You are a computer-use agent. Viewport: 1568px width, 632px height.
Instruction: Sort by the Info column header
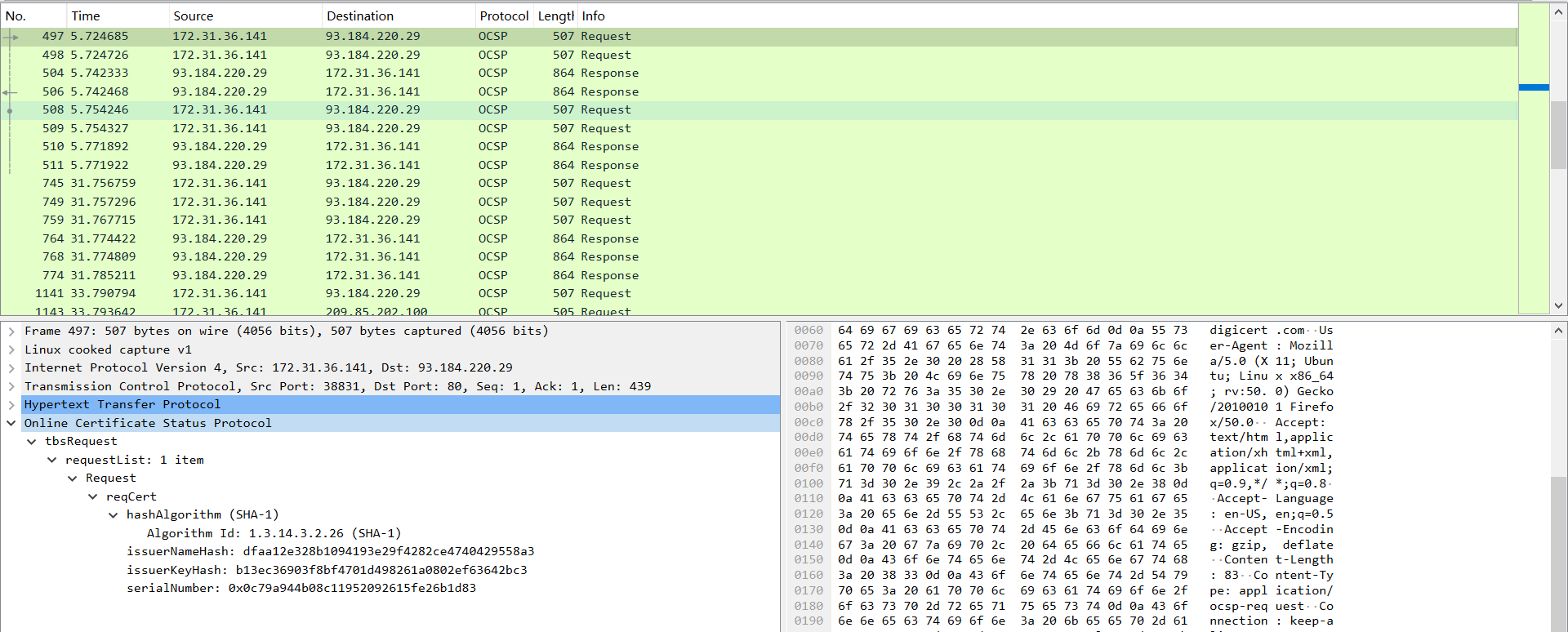click(x=1047, y=16)
